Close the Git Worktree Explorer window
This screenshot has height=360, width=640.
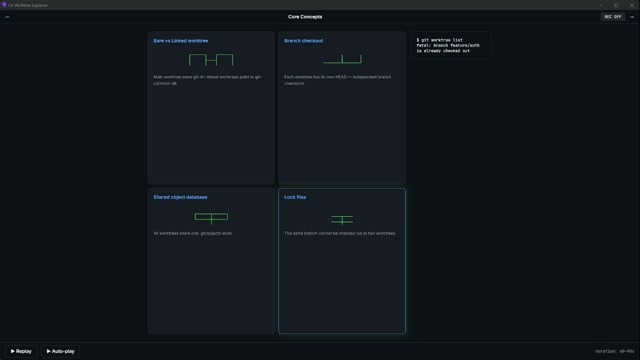pos(631,5)
